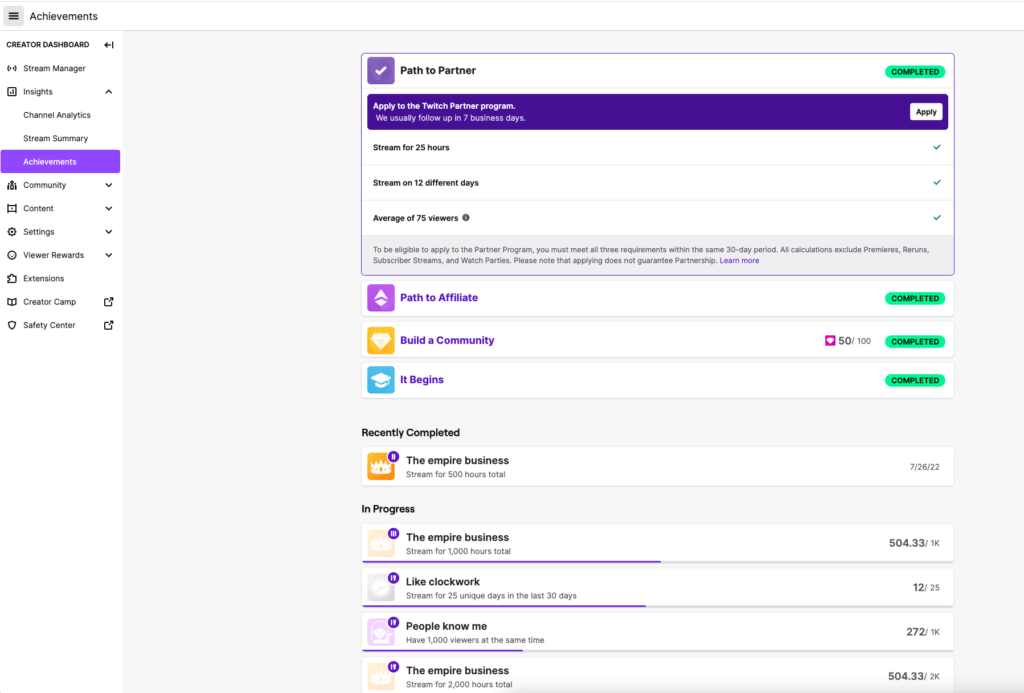Click the Path to Partner checkmark badge
Screen dimensions: 1024x693
tap(381, 71)
